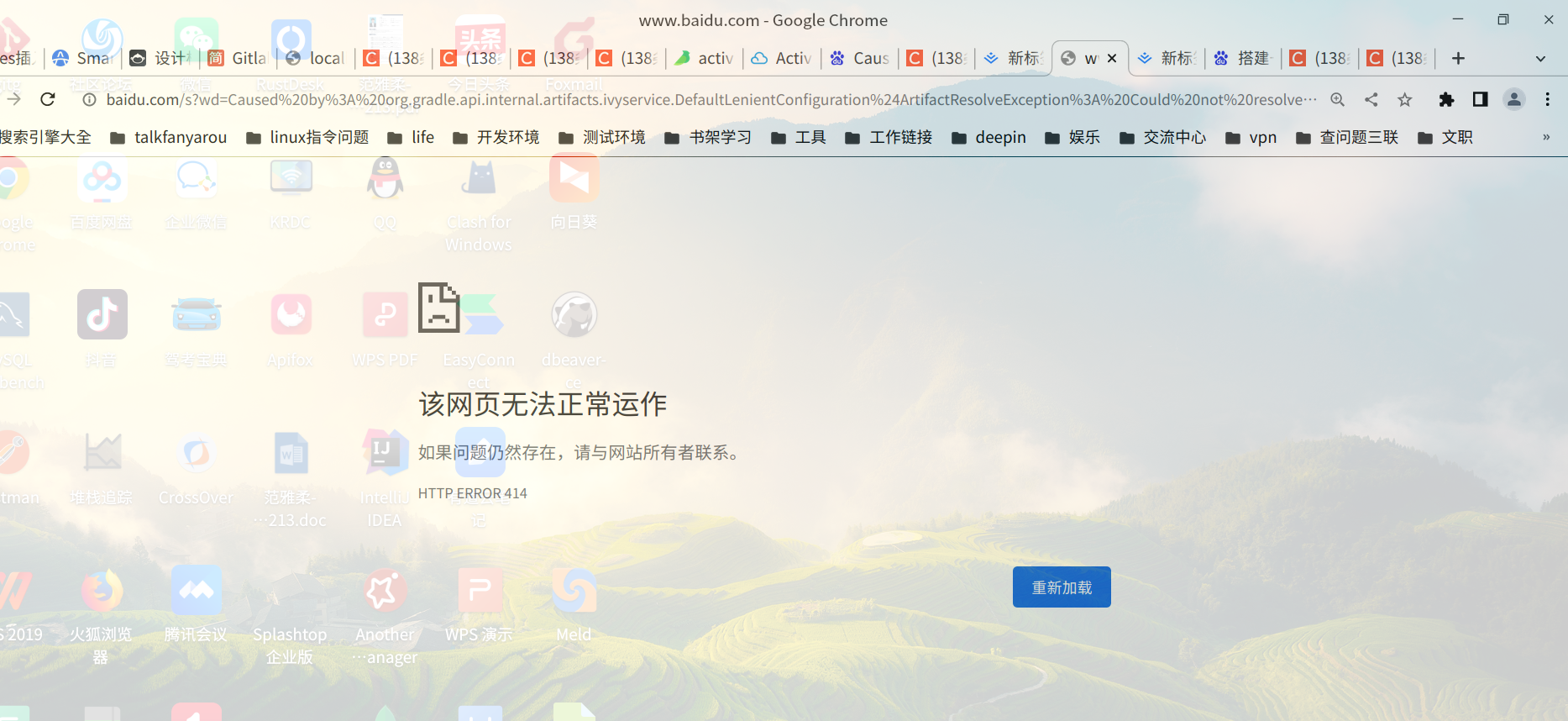This screenshot has width=1568, height=721.
Task: Switch to the green-leaf activ tab
Action: pyautogui.click(x=704, y=58)
